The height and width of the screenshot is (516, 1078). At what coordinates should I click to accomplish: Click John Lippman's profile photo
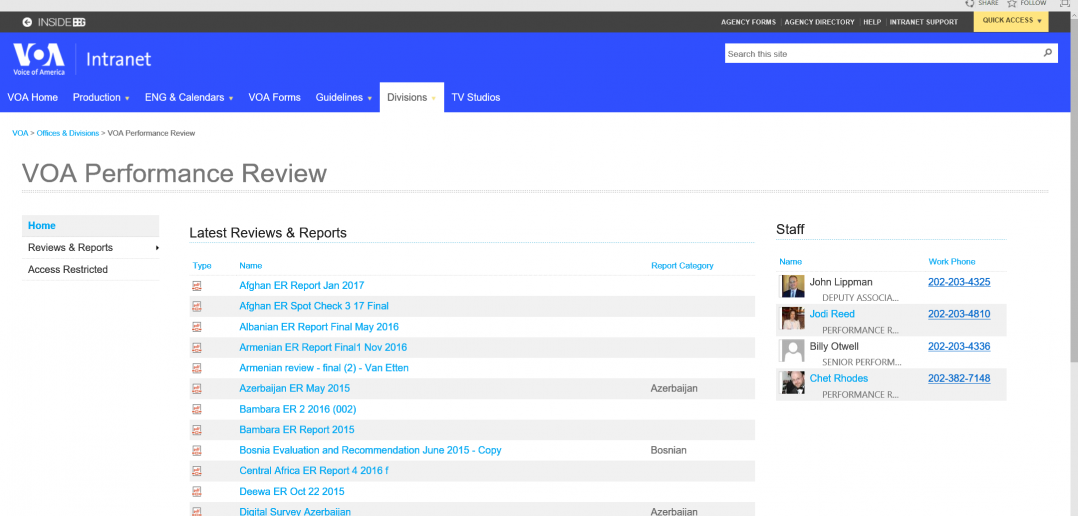click(x=793, y=287)
